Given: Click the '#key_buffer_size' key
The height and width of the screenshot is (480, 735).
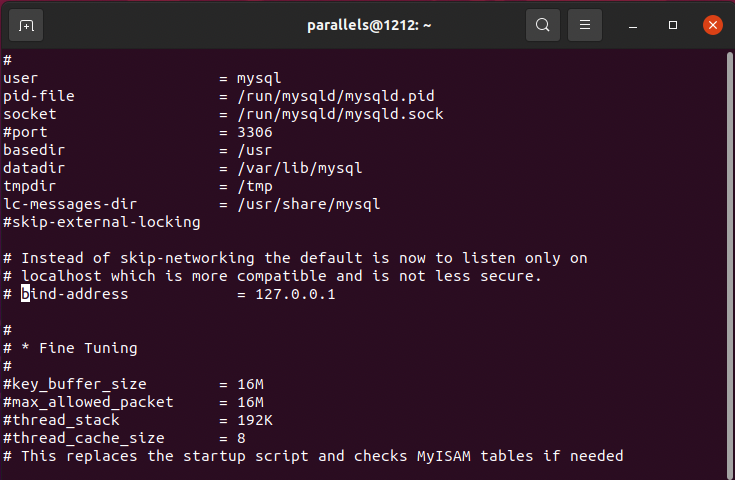Looking at the screenshot, I should (75, 384).
